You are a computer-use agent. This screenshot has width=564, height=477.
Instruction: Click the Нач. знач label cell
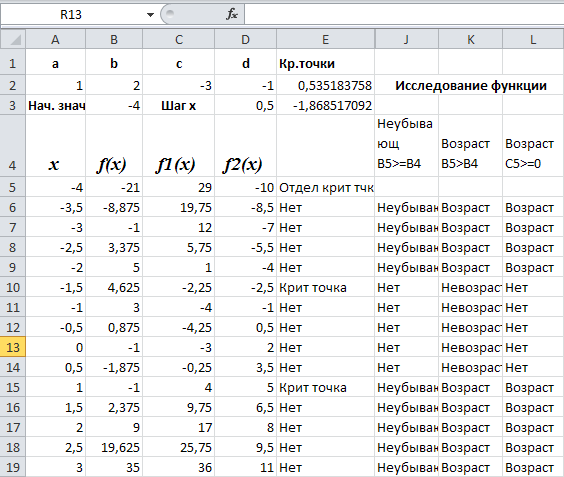click(55, 106)
